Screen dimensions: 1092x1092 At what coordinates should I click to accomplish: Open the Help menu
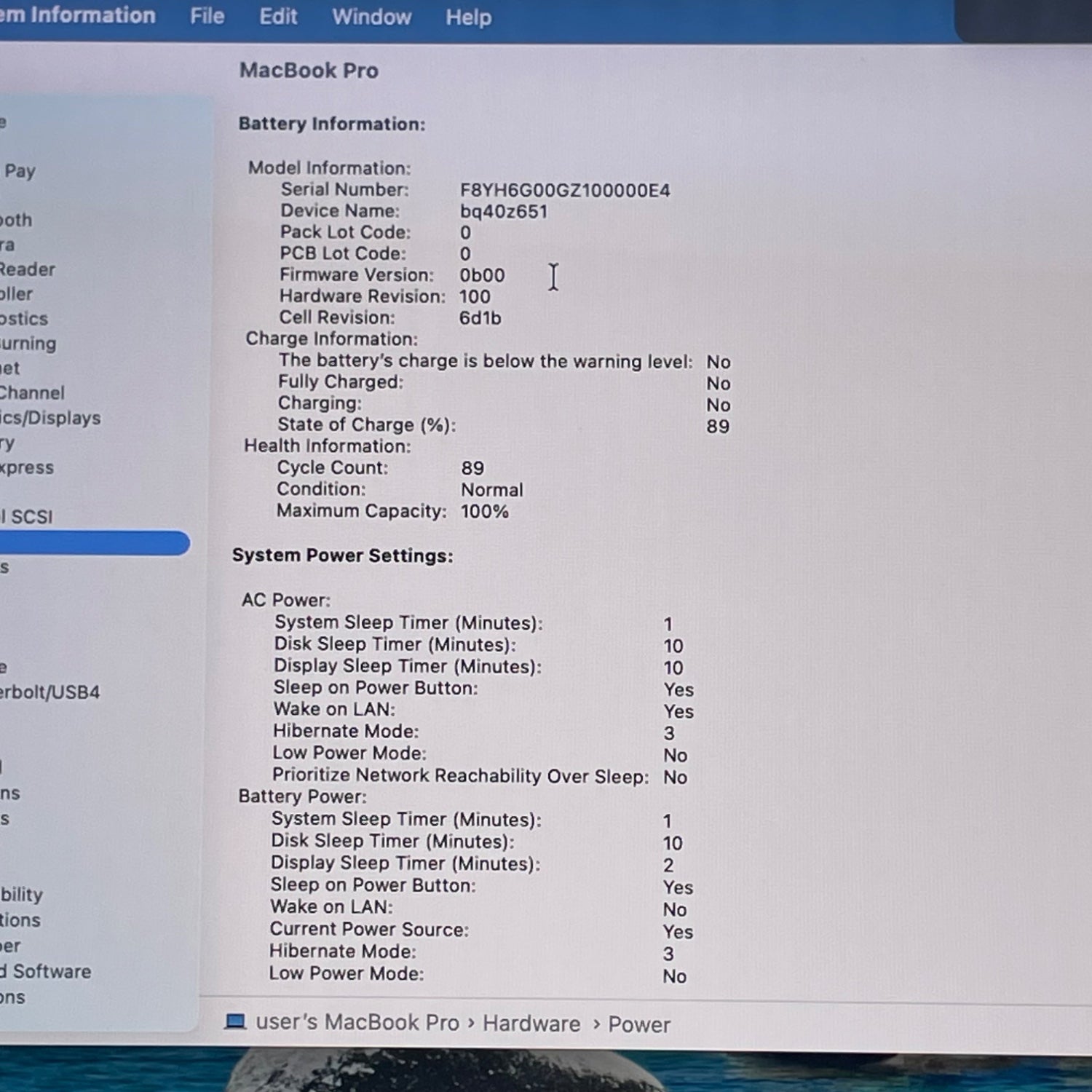[469, 17]
